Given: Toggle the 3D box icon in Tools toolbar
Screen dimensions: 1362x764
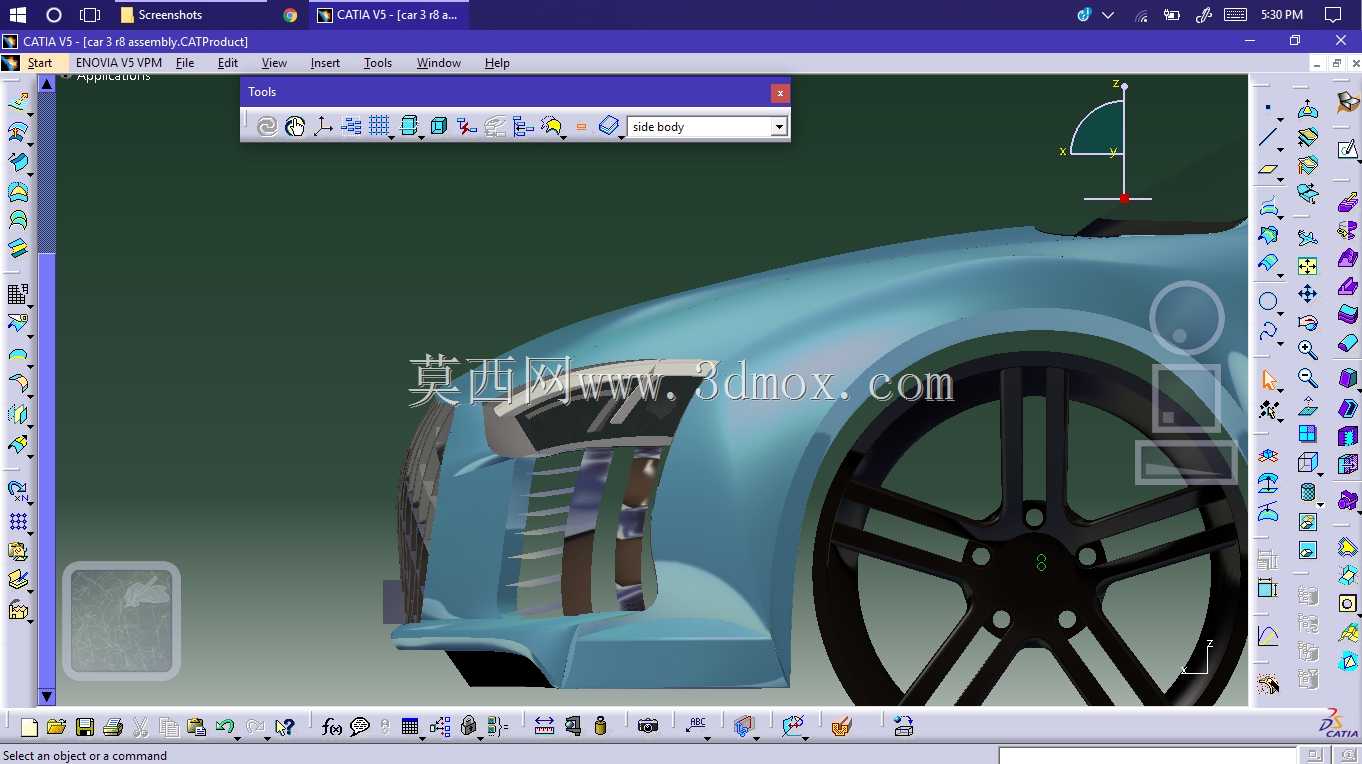Looking at the screenshot, I should click(x=438, y=126).
